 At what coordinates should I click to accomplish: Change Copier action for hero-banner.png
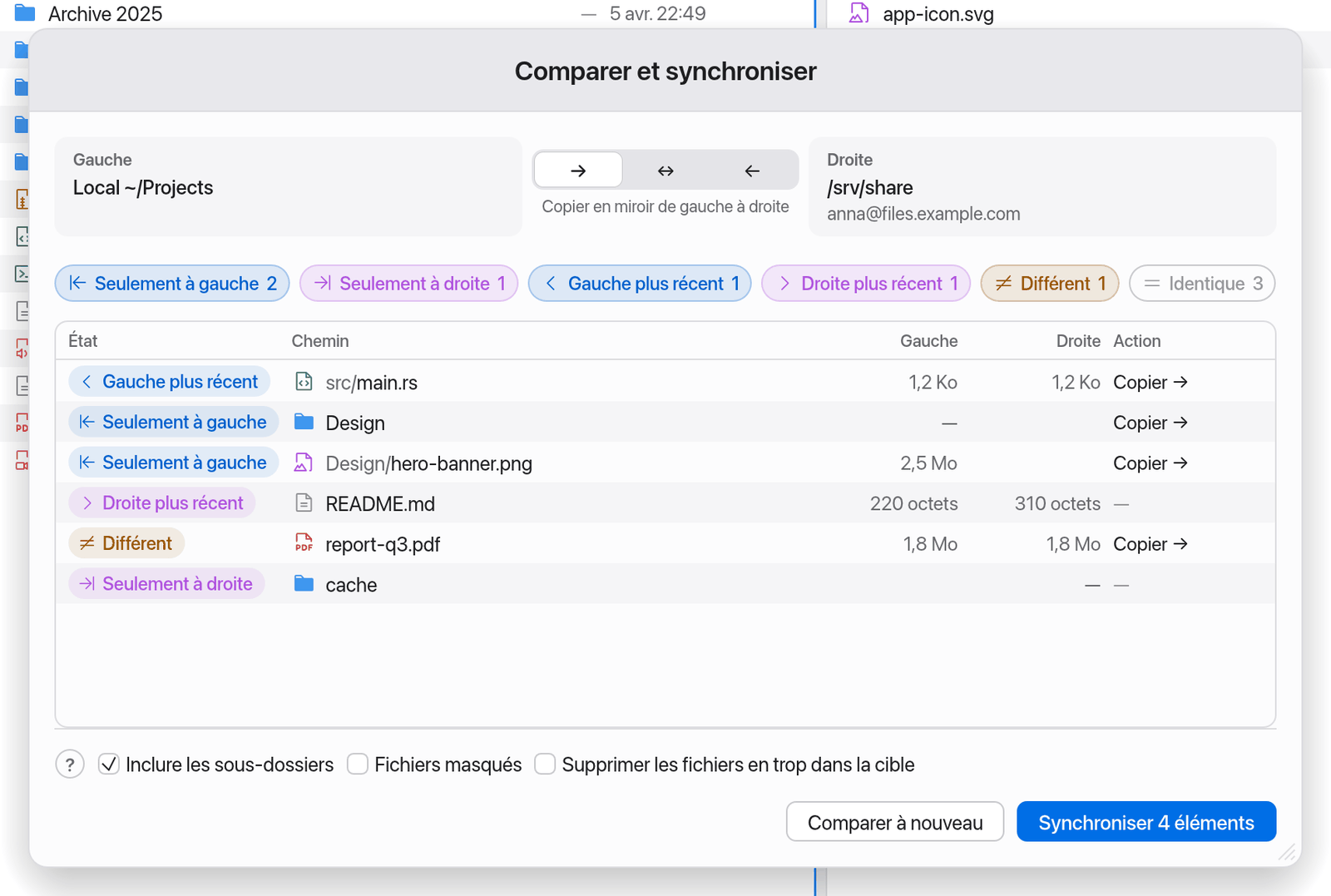click(x=1150, y=463)
